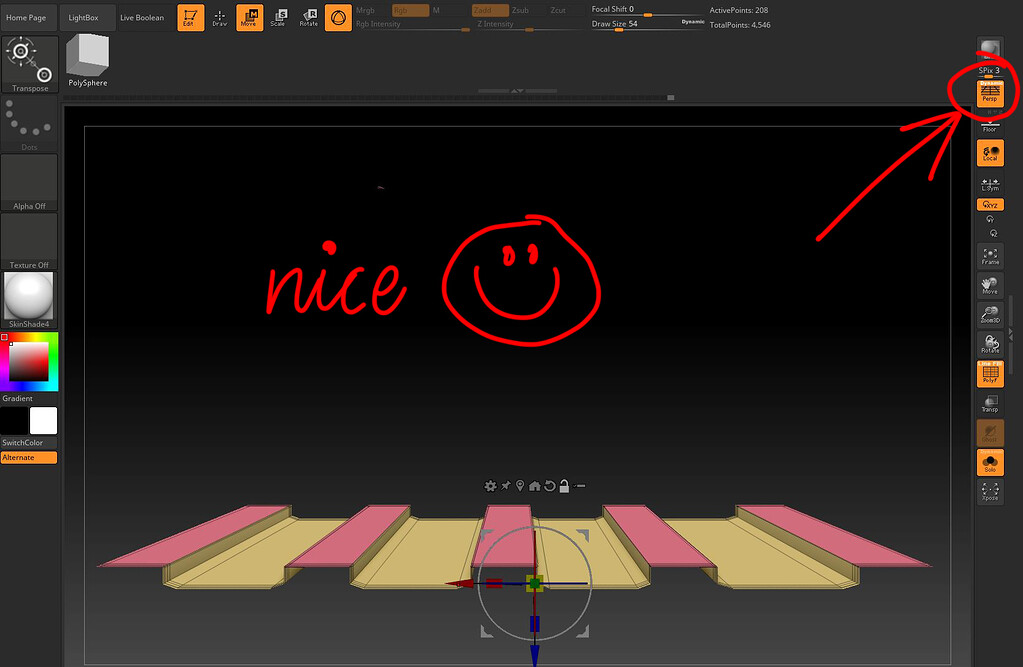Select the Zoom3D icon on the right shelf

[x=989, y=315]
